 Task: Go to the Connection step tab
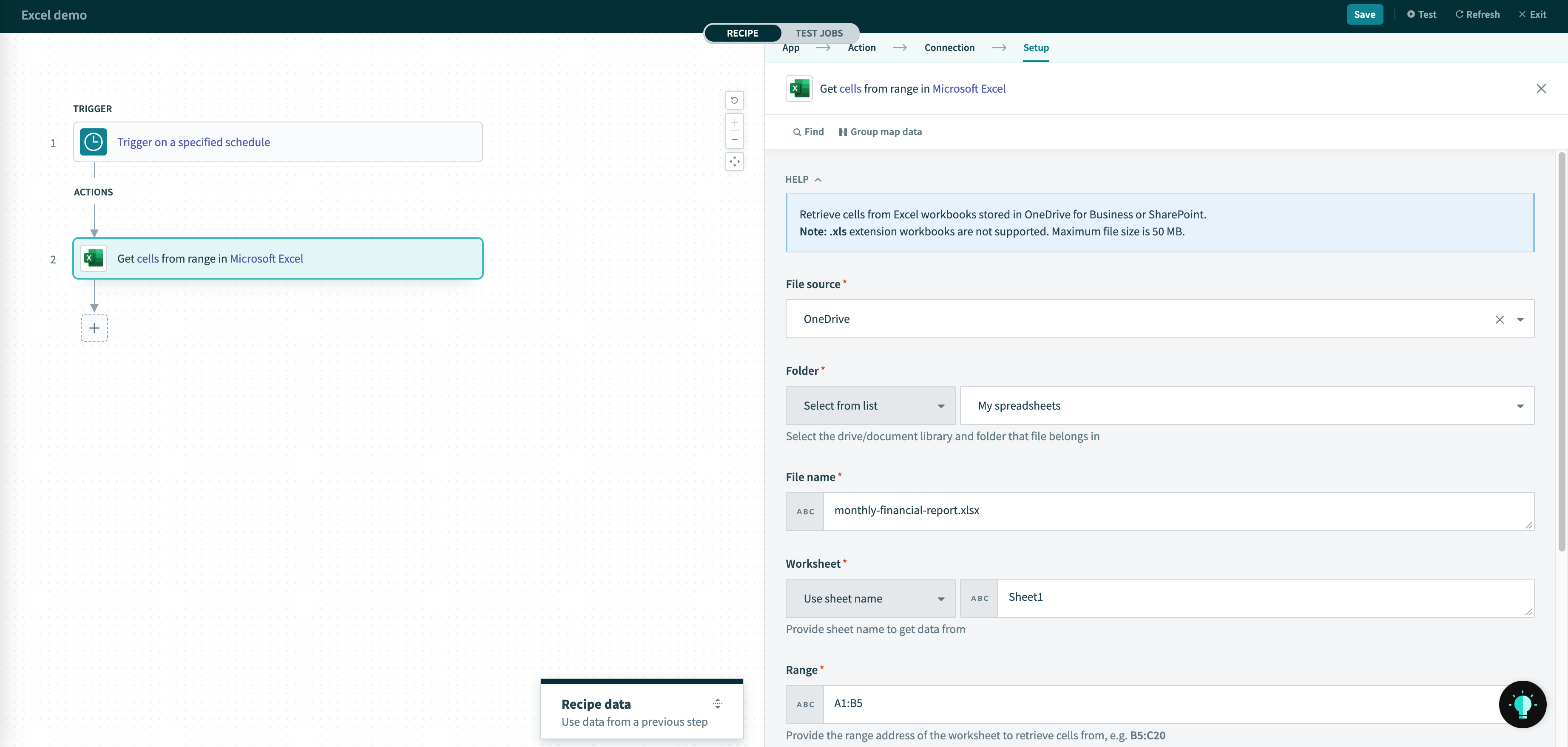[x=949, y=48]
